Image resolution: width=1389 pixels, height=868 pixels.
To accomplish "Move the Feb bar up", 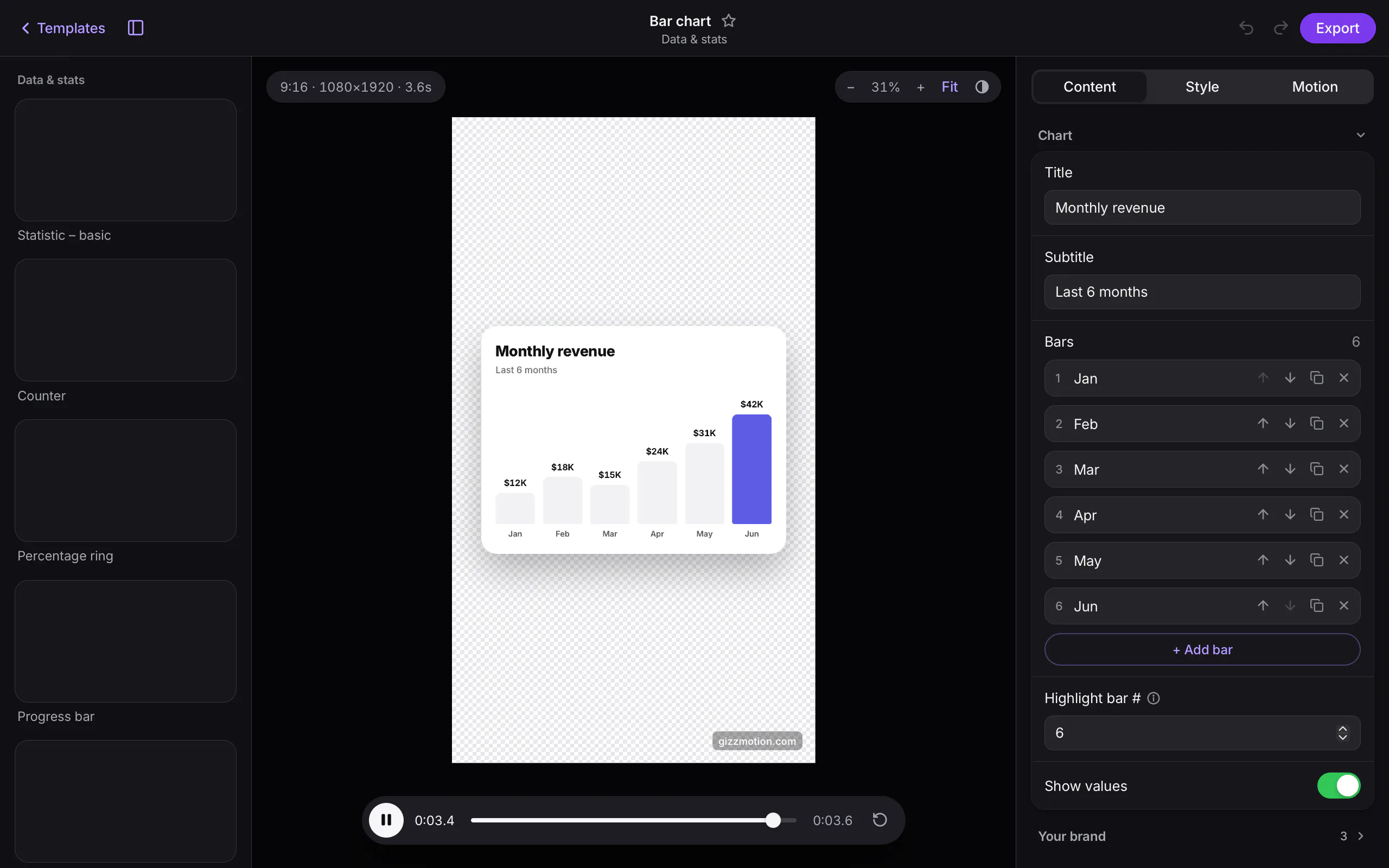I will [1263, 424].
